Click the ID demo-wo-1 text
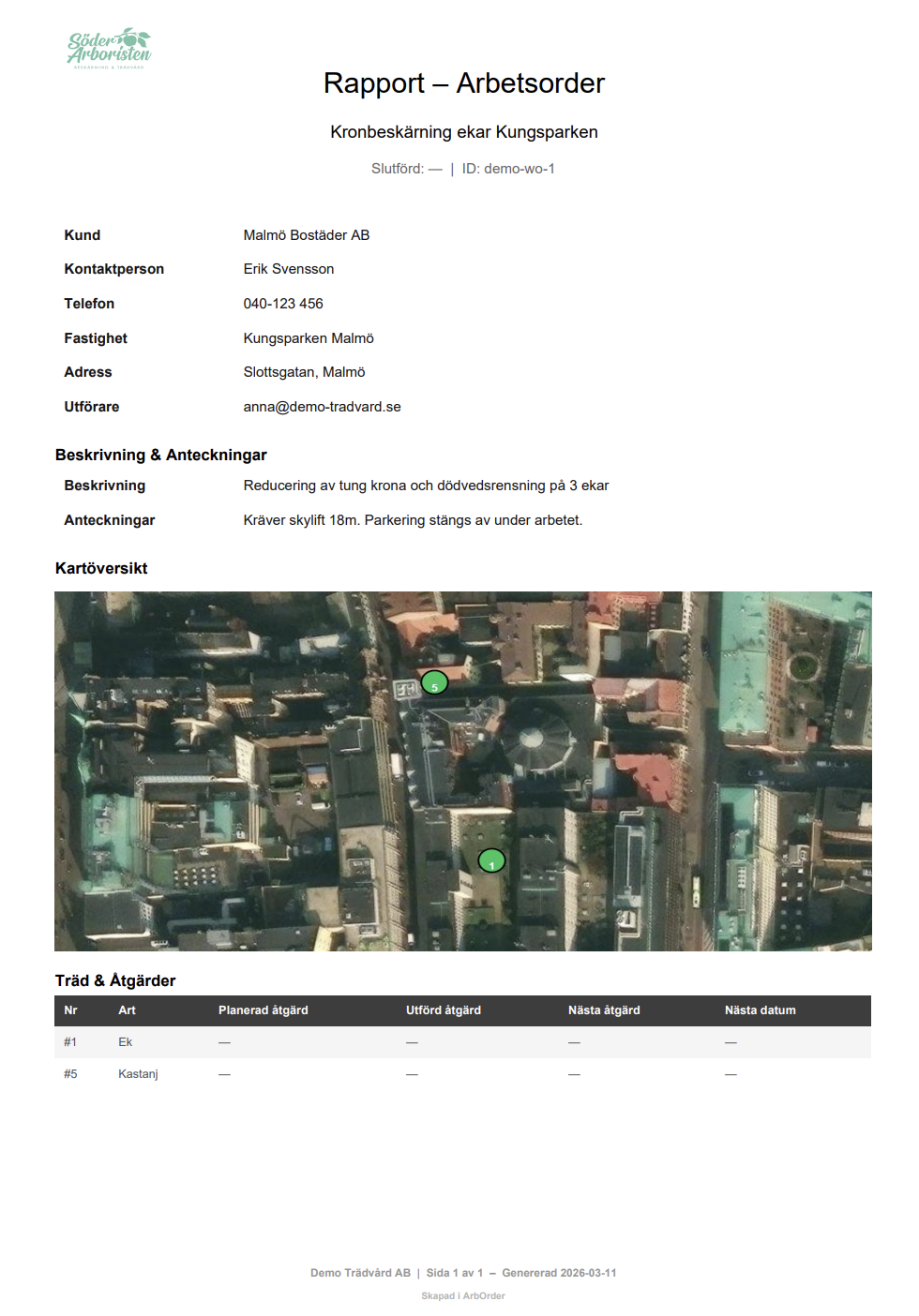The width and height of the screenshot is (919, 1316). (x=508, y=169)
